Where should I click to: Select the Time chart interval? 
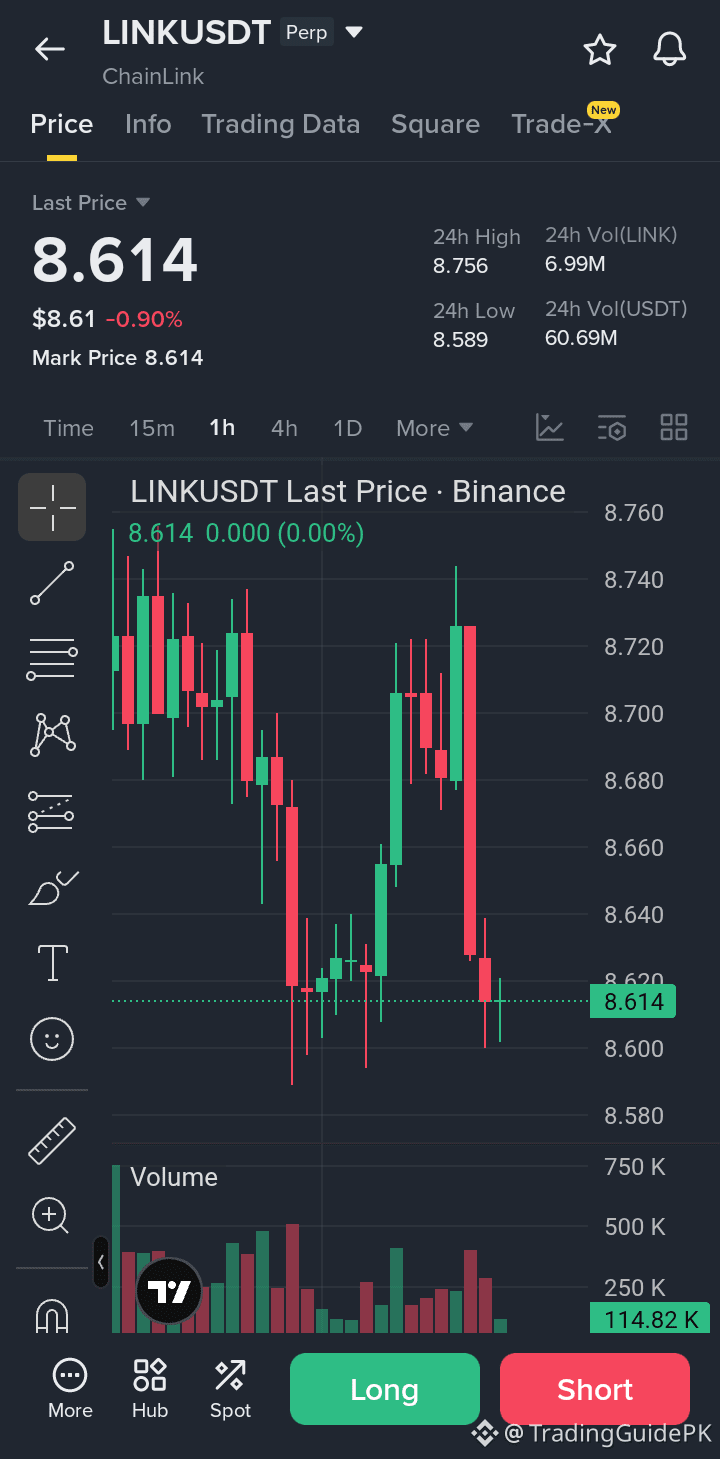coord(69,428)
